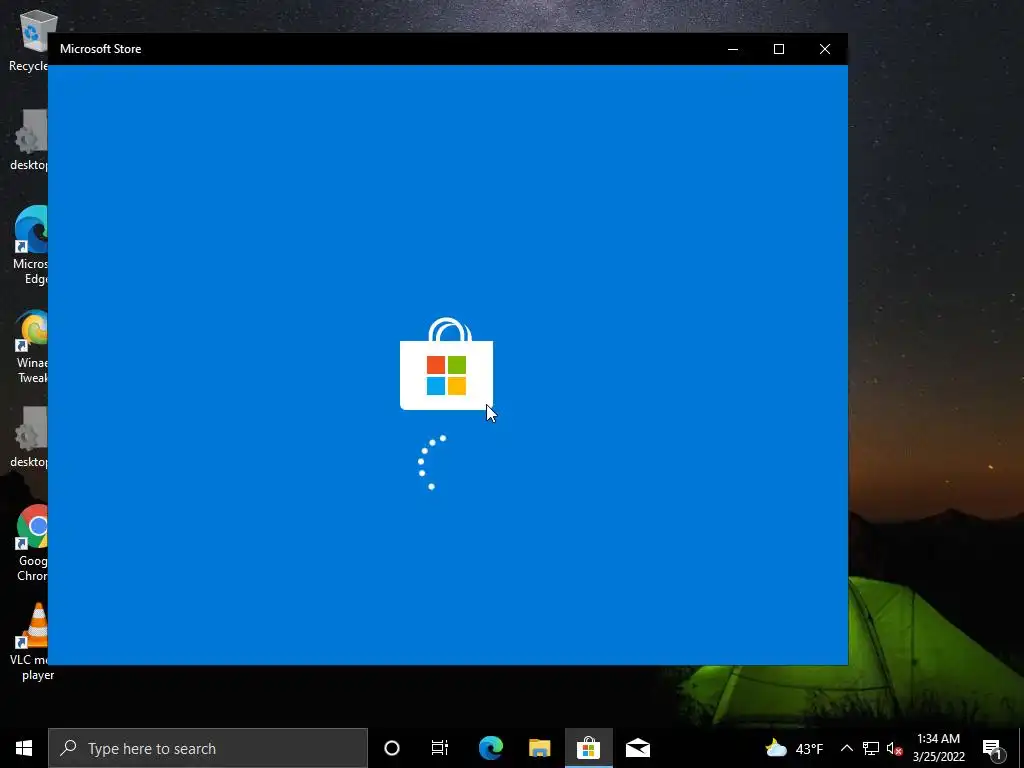Open Mail app from taskbar
Image resolution: width=1024 pixels, height=768 pixels.
[x=637, y=748]
